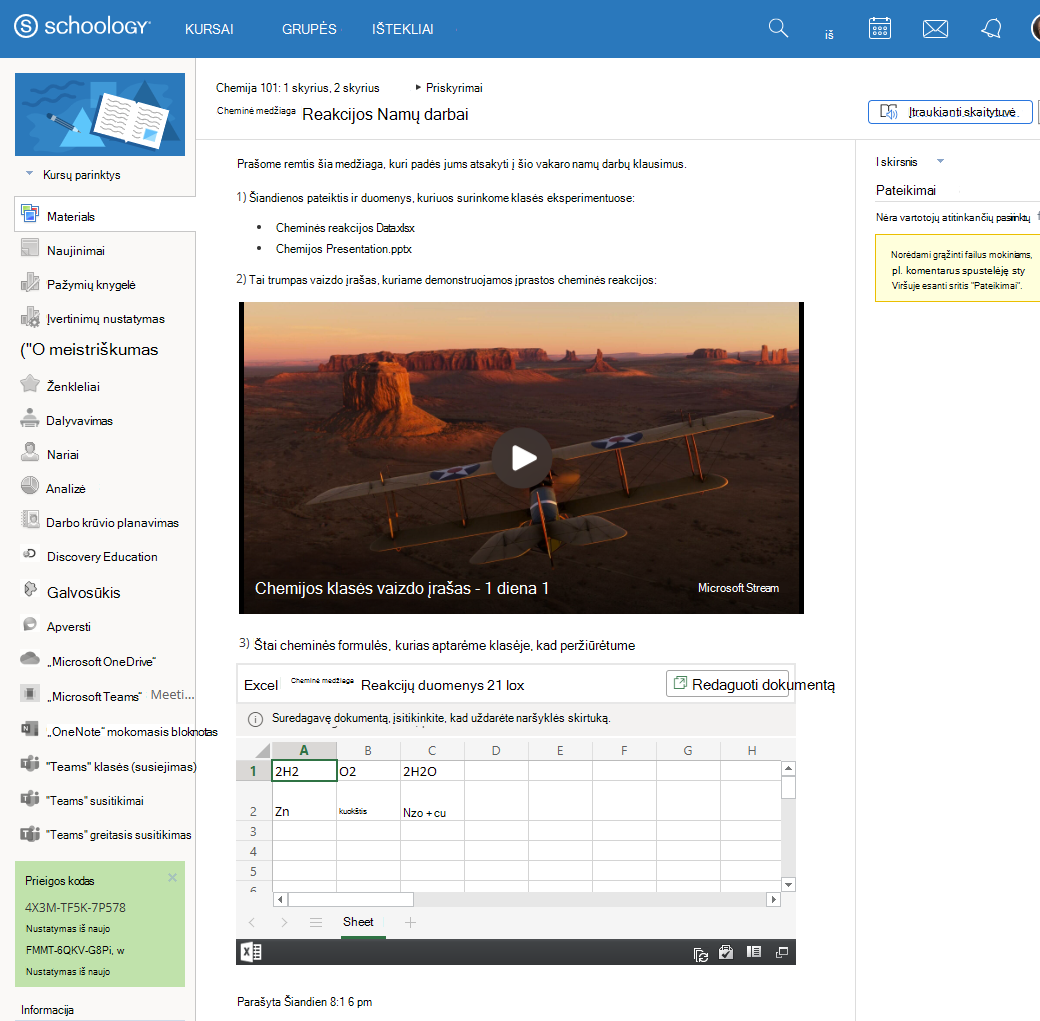1040x1021 pixels.
Task: Click the select-all corner of spreadsheet
Action: coord(263,751)
